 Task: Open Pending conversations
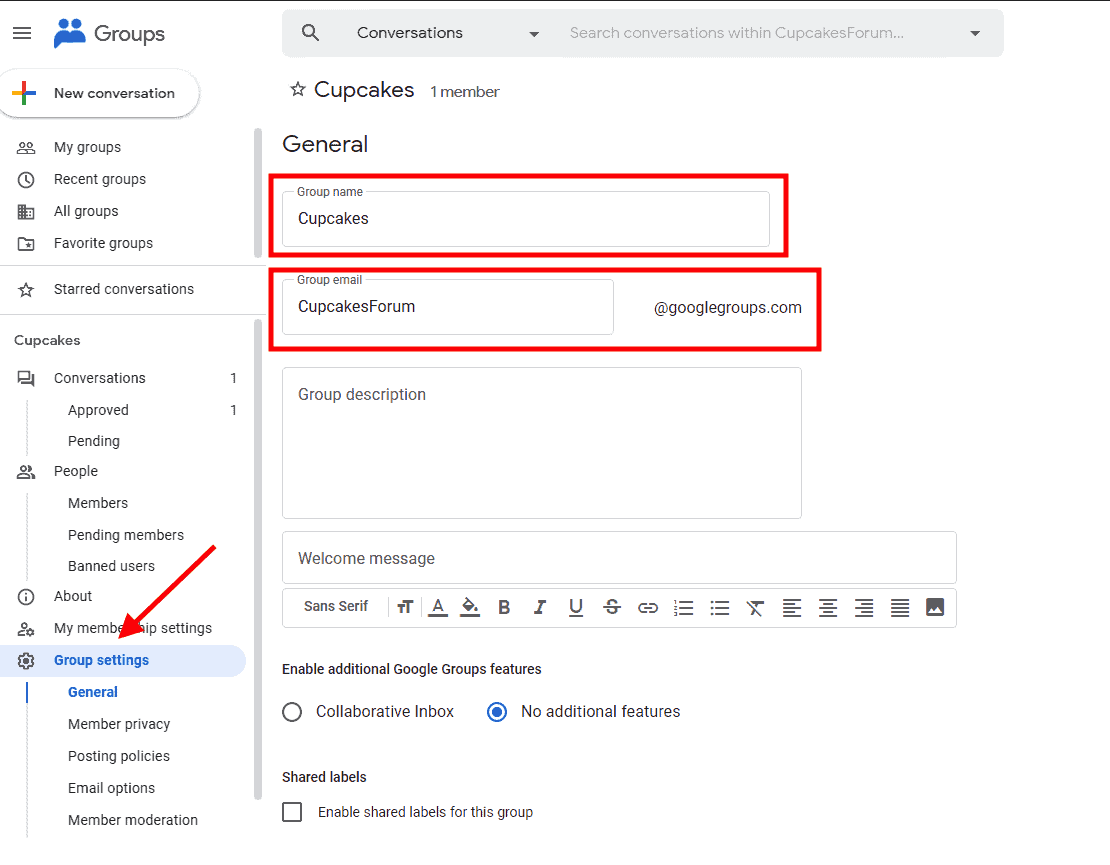93,441
